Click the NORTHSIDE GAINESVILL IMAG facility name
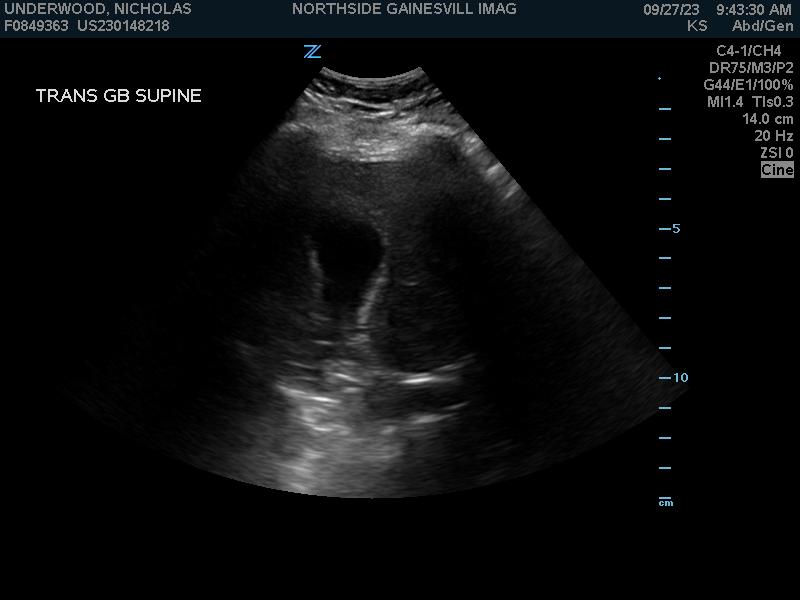800x600 pixels. click(x=404, y=9)
